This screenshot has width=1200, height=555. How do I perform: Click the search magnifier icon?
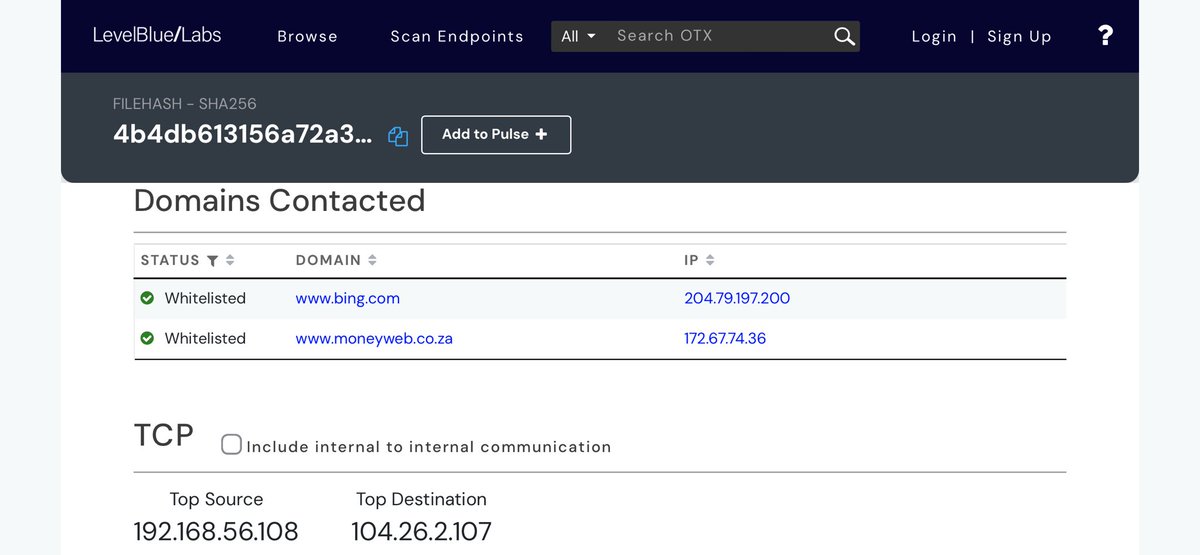[844, 36]
